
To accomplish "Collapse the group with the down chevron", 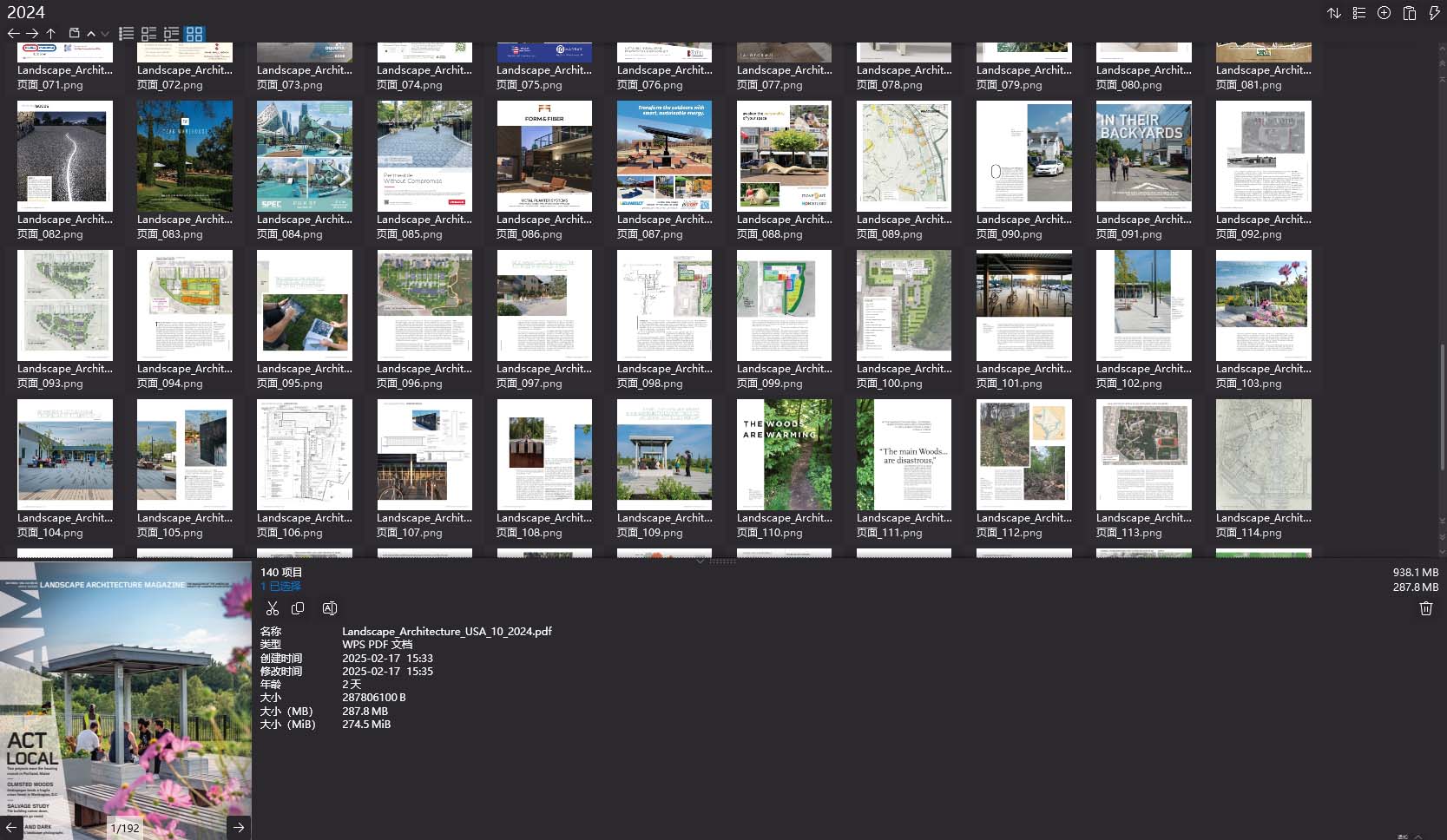I will 104,34.
